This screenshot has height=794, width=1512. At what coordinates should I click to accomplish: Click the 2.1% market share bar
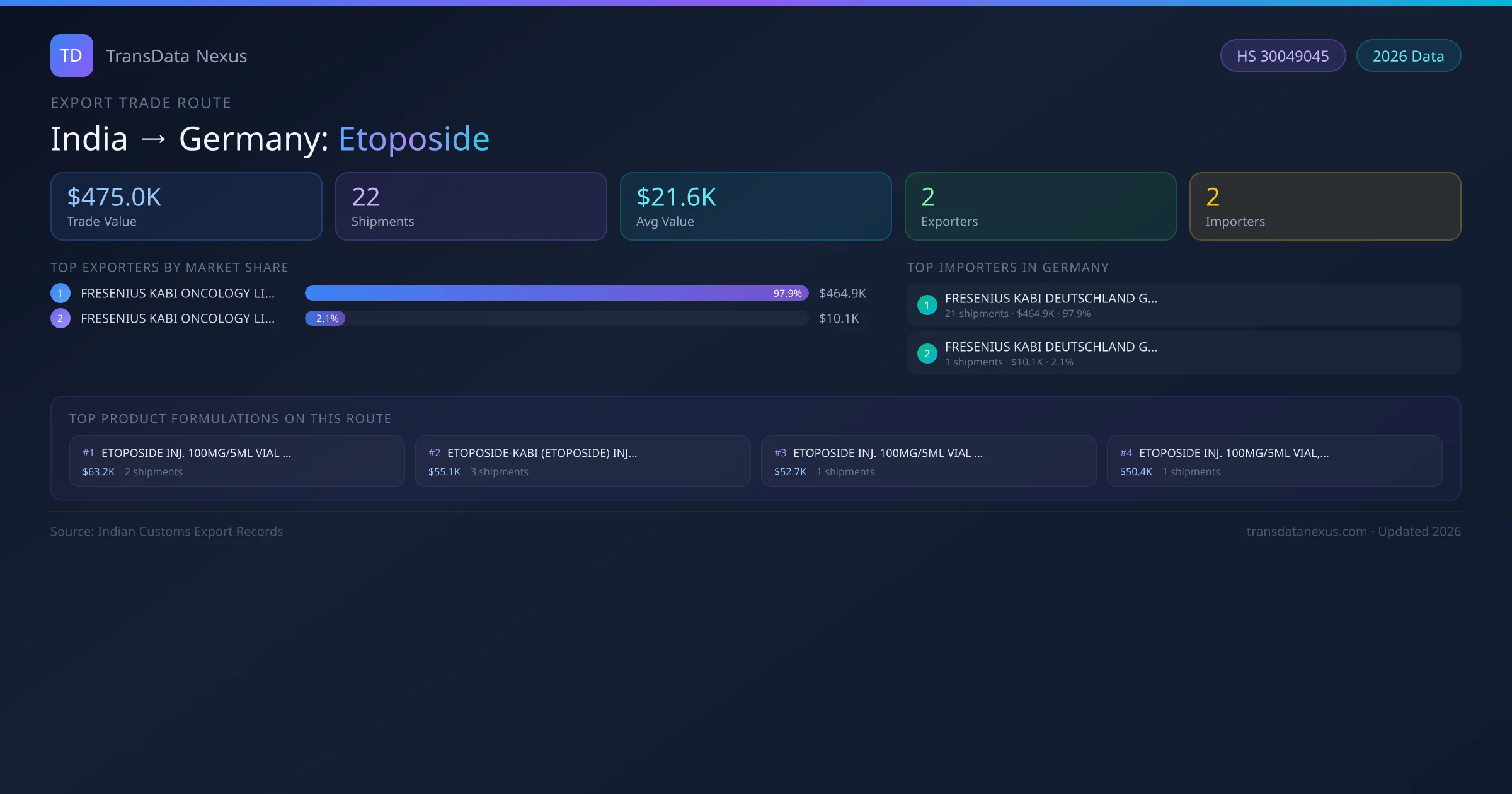(x=325, y=318)
